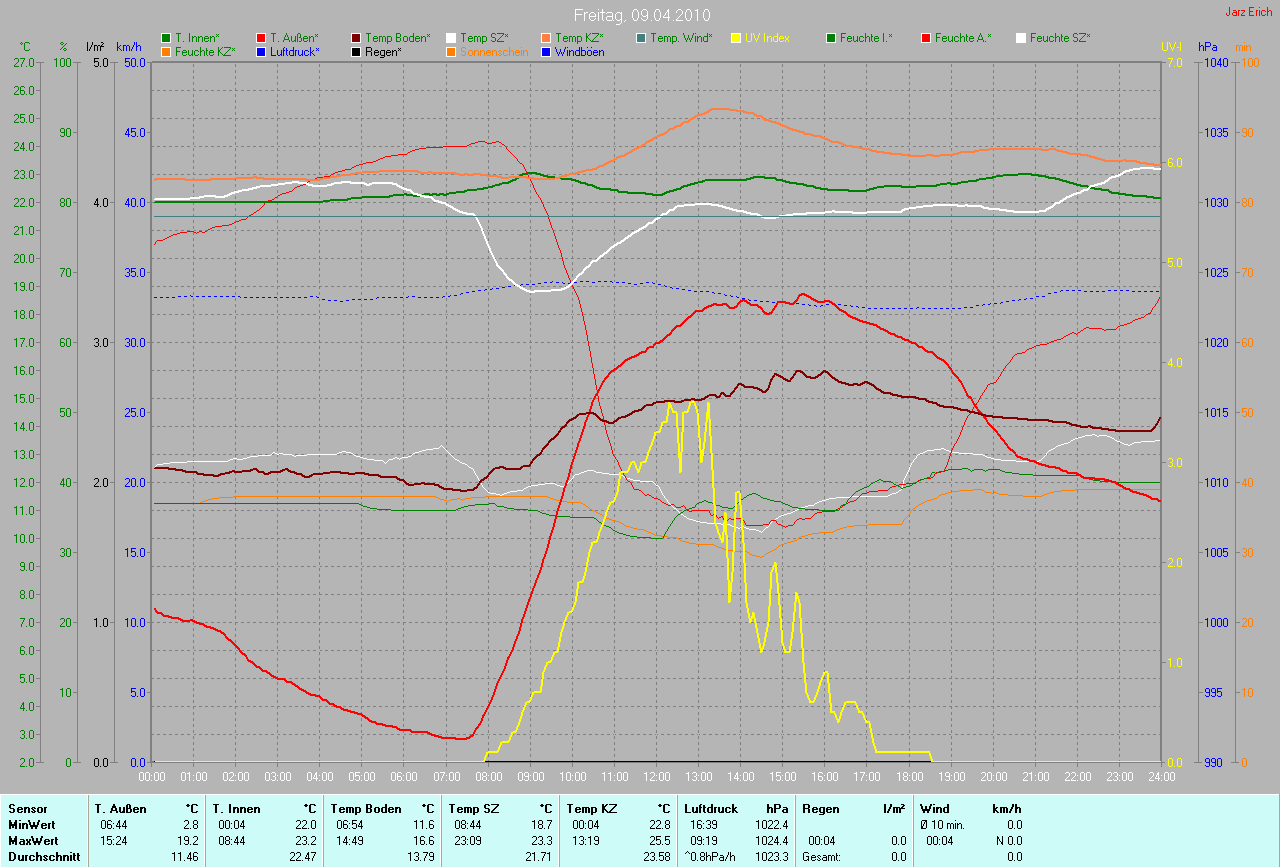Click the dark red Temp Boden legend swatch
Image resolution: width=1280 pixels, height=867 pixels.
click(x=356, y=38)
